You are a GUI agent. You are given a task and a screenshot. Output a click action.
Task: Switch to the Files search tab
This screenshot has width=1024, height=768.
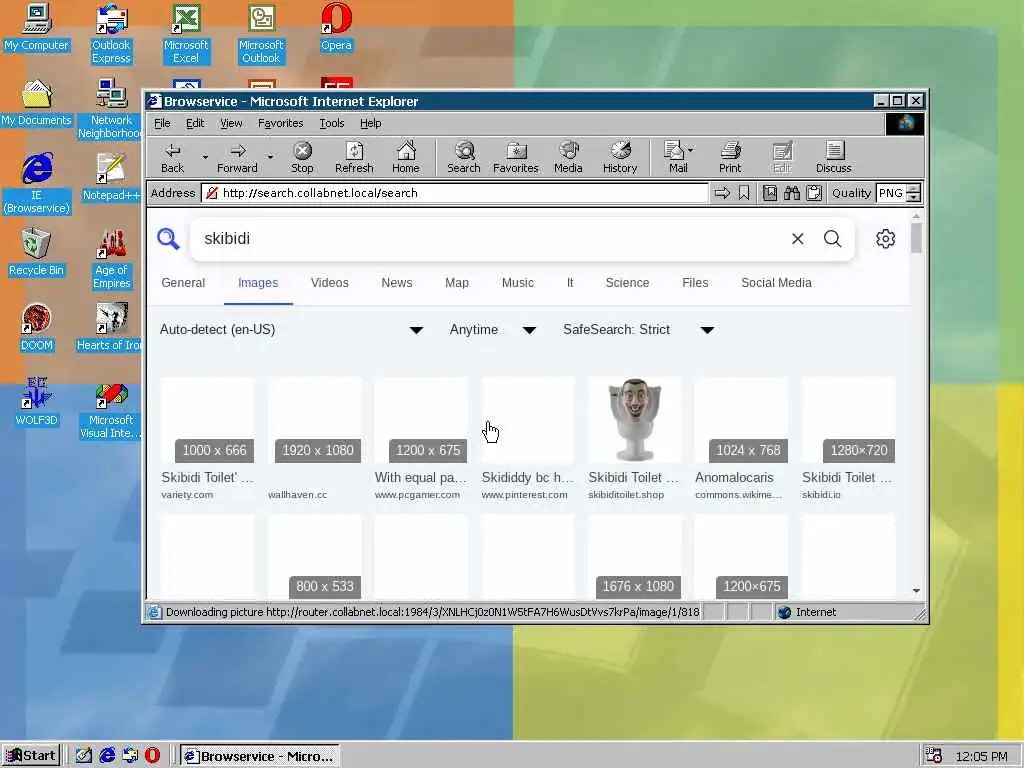(x=695, y=283)
